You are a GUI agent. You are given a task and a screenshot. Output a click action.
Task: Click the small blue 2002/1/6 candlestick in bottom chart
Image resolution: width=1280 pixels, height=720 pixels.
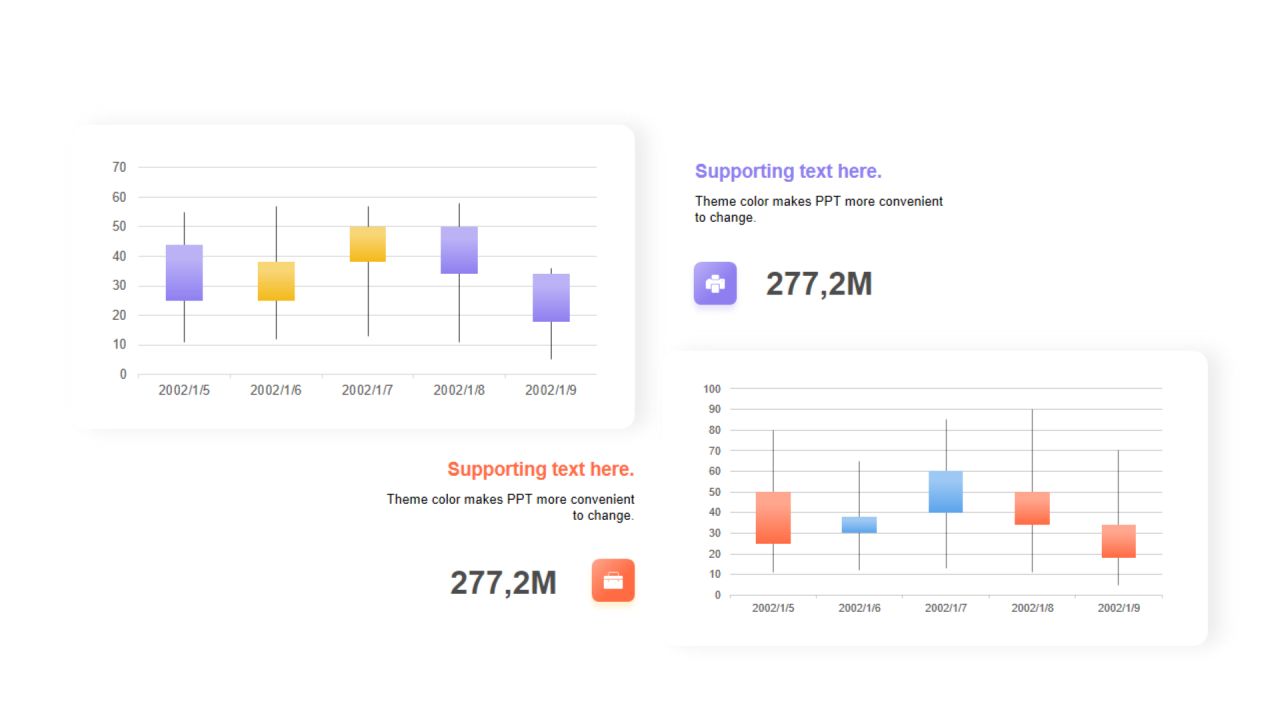(859, 525)
